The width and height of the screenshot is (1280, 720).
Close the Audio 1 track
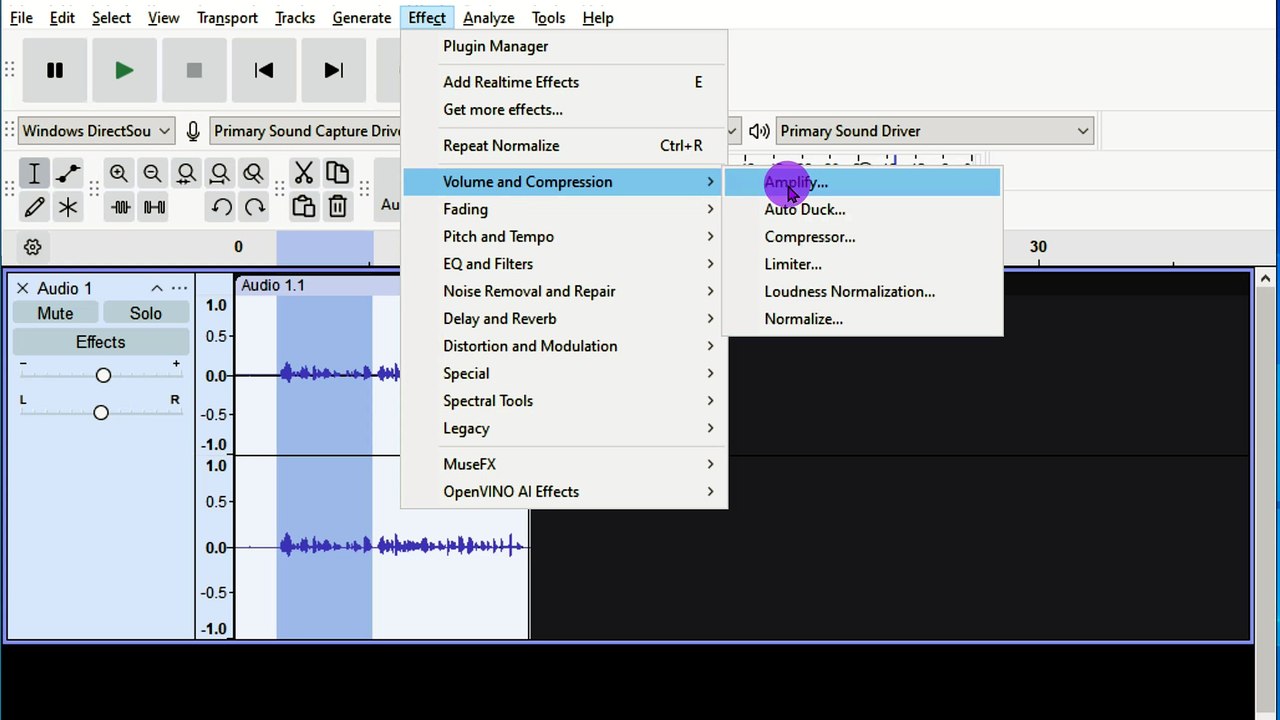pyautogui.click(x=22, y=288)
